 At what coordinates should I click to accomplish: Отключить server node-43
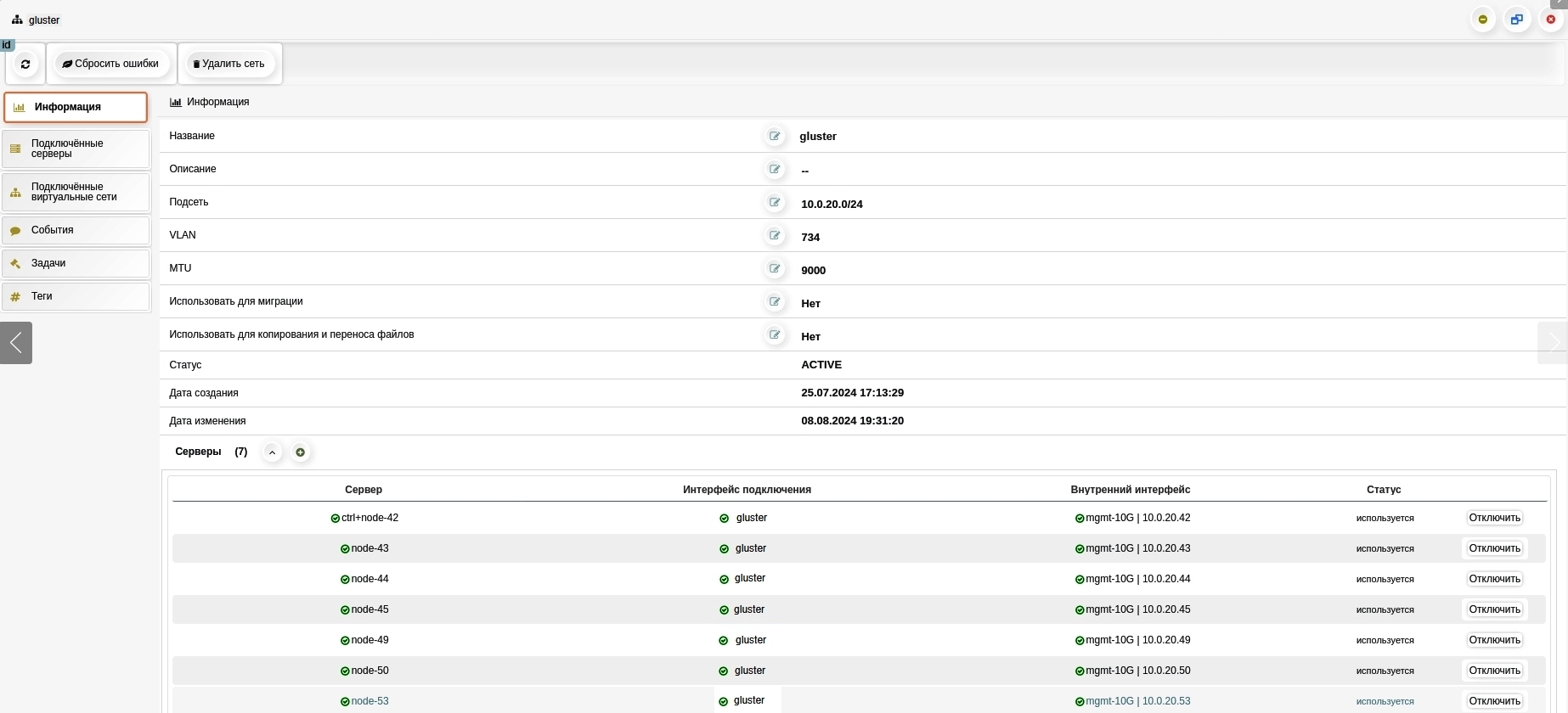(1494, 548)
